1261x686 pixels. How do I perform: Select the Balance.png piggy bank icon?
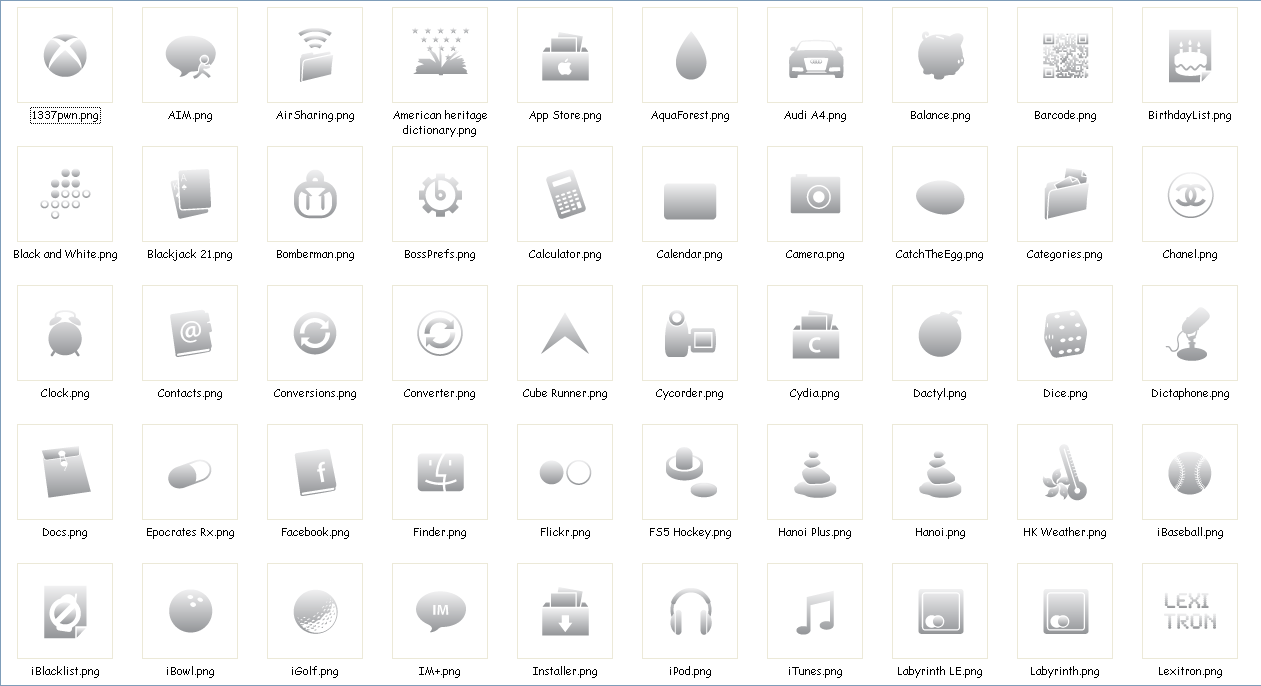(940, 55)
